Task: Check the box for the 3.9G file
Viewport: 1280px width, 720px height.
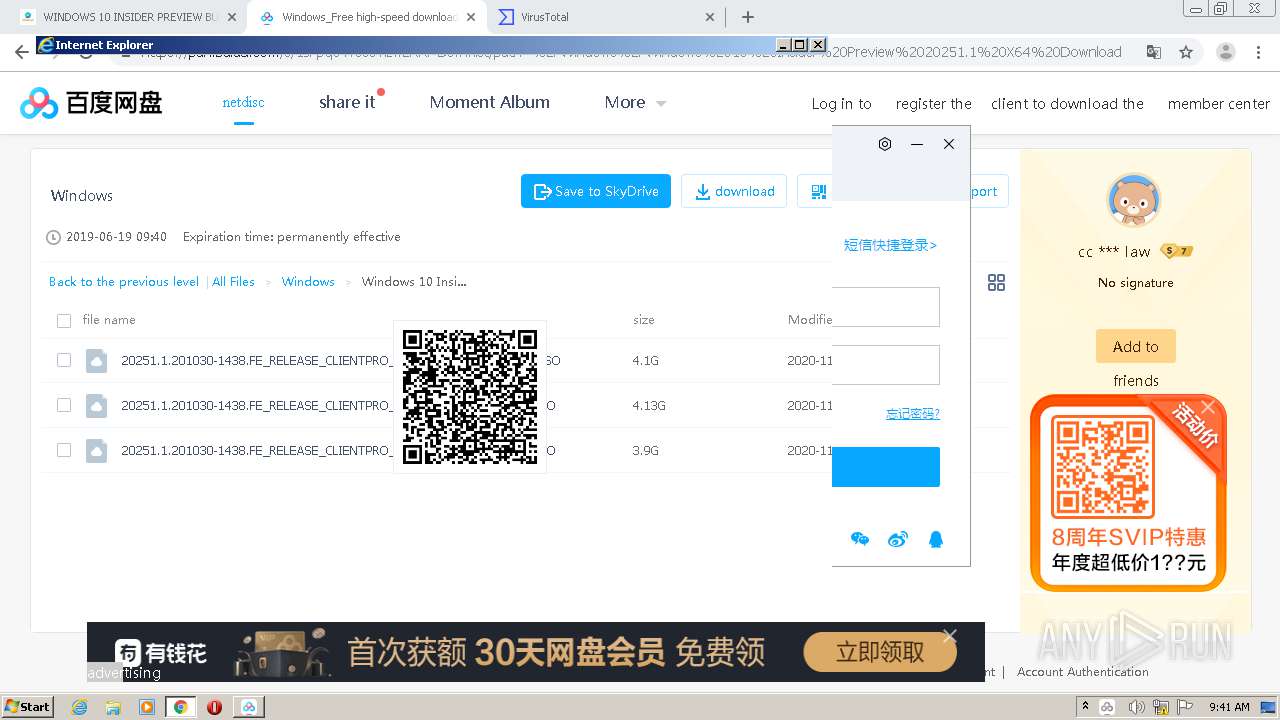Action: 64,450
